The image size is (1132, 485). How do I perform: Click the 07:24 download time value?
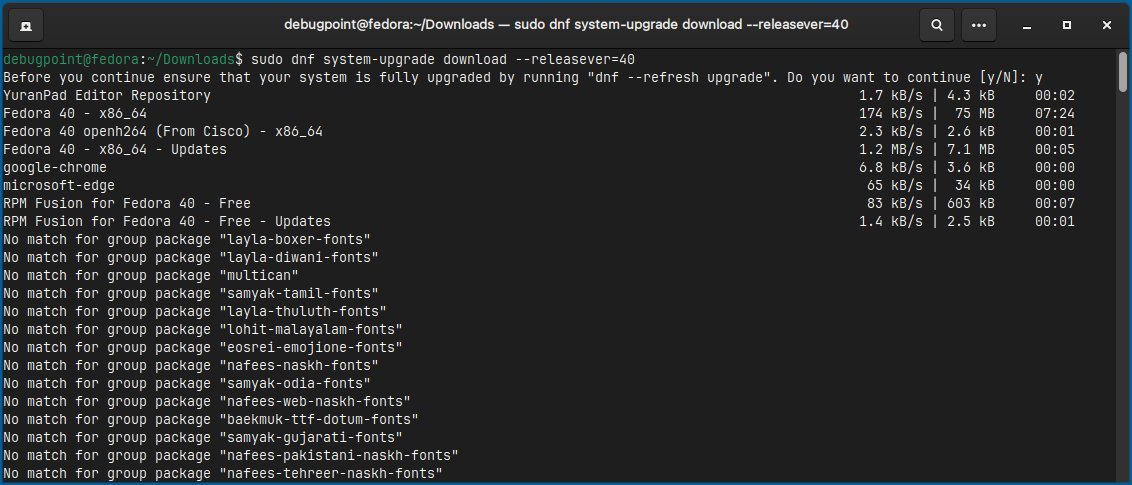click(1055, 113)
